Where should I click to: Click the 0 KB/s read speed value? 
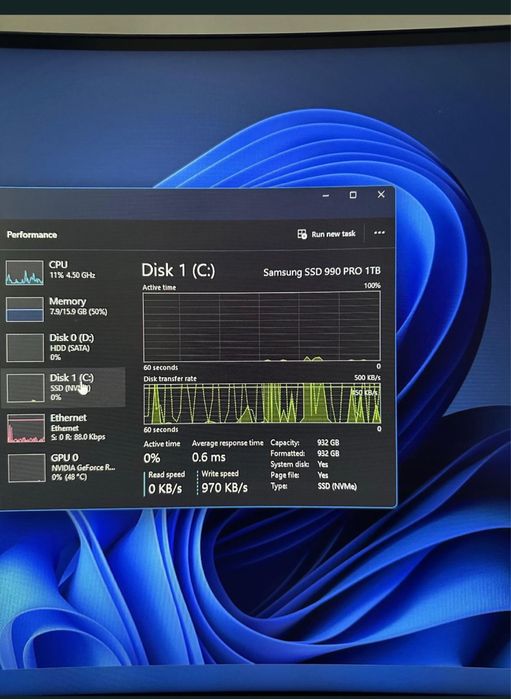point(165,489)
